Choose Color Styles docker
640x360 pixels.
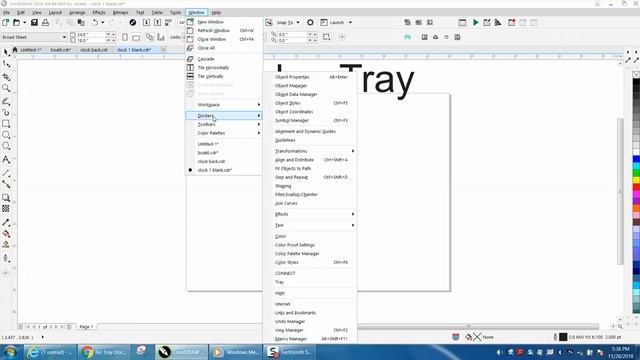point(310,262)
